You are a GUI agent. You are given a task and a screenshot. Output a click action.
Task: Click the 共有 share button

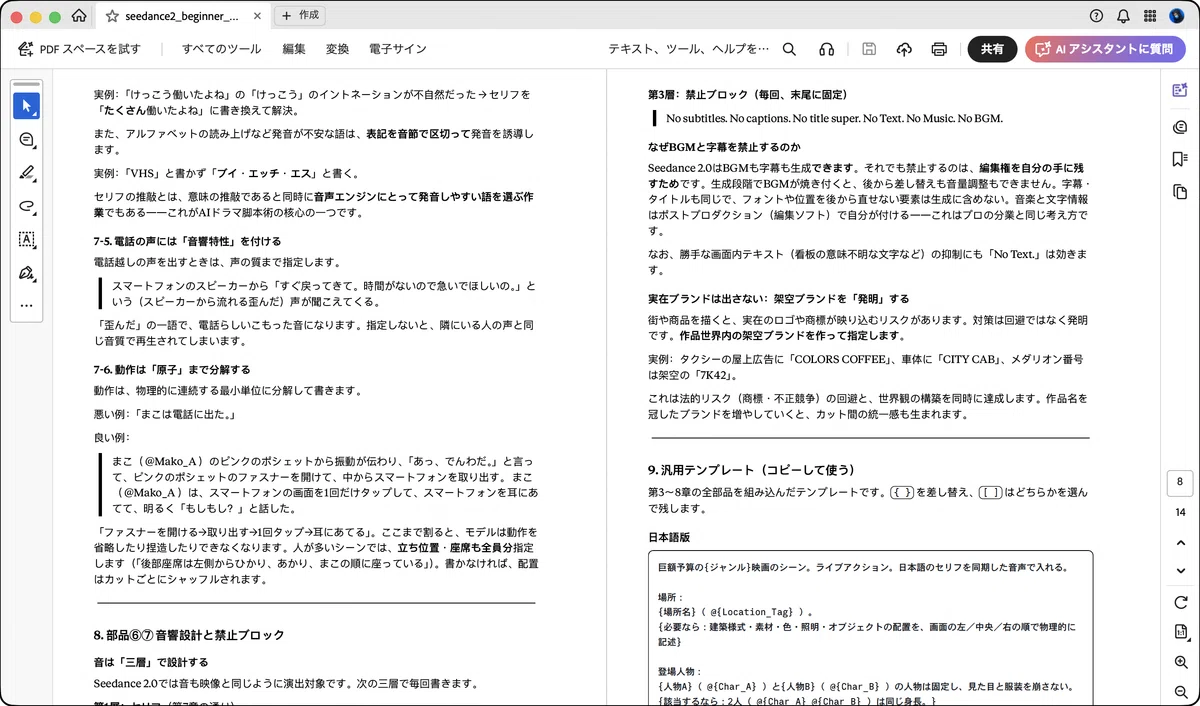coord(992,49)
